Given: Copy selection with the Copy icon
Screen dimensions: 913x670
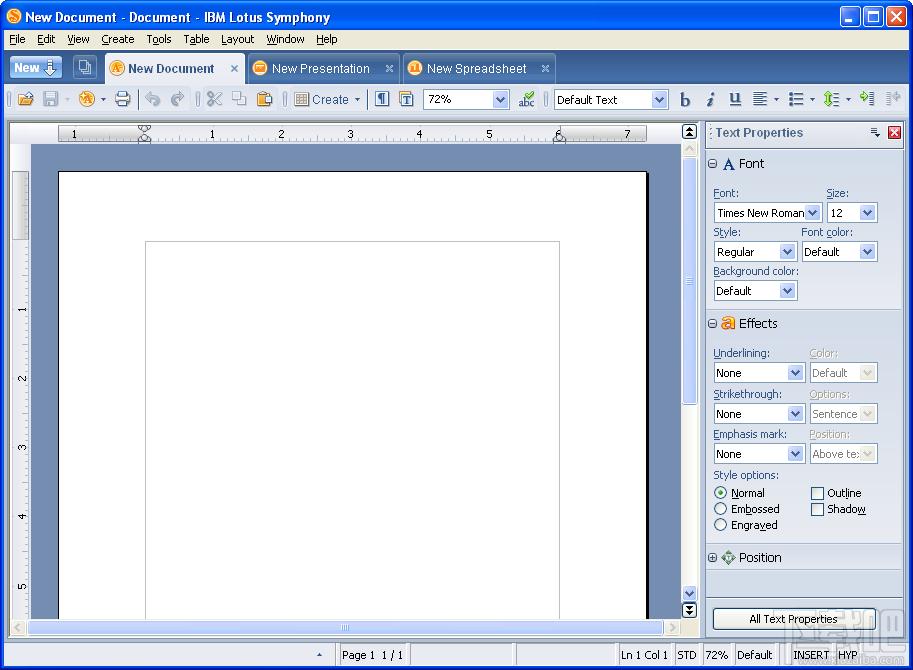Looking at the screenshot, I should coord(239,99).
